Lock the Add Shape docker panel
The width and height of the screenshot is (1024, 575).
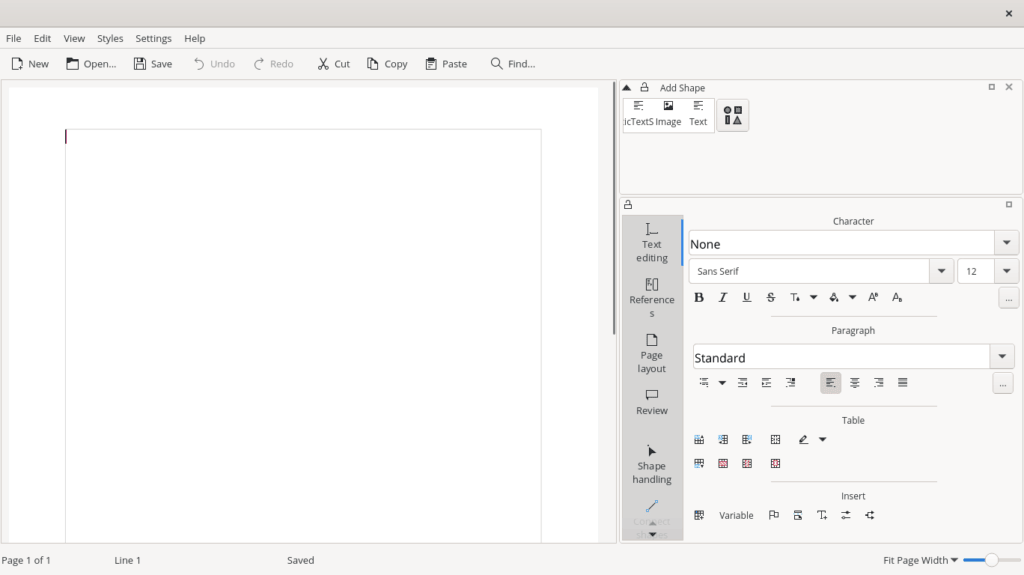645,88
